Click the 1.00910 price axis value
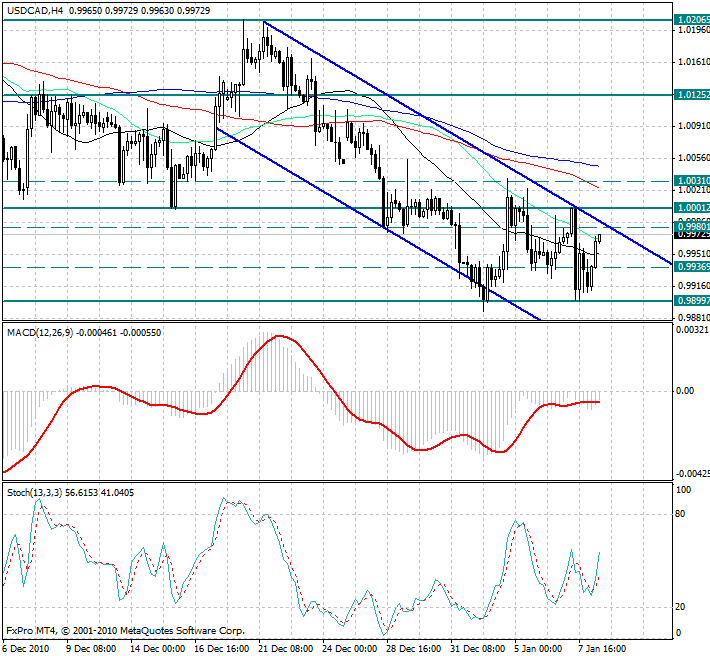Viewport: 710px width, 656px height. [x=694, y=125]
